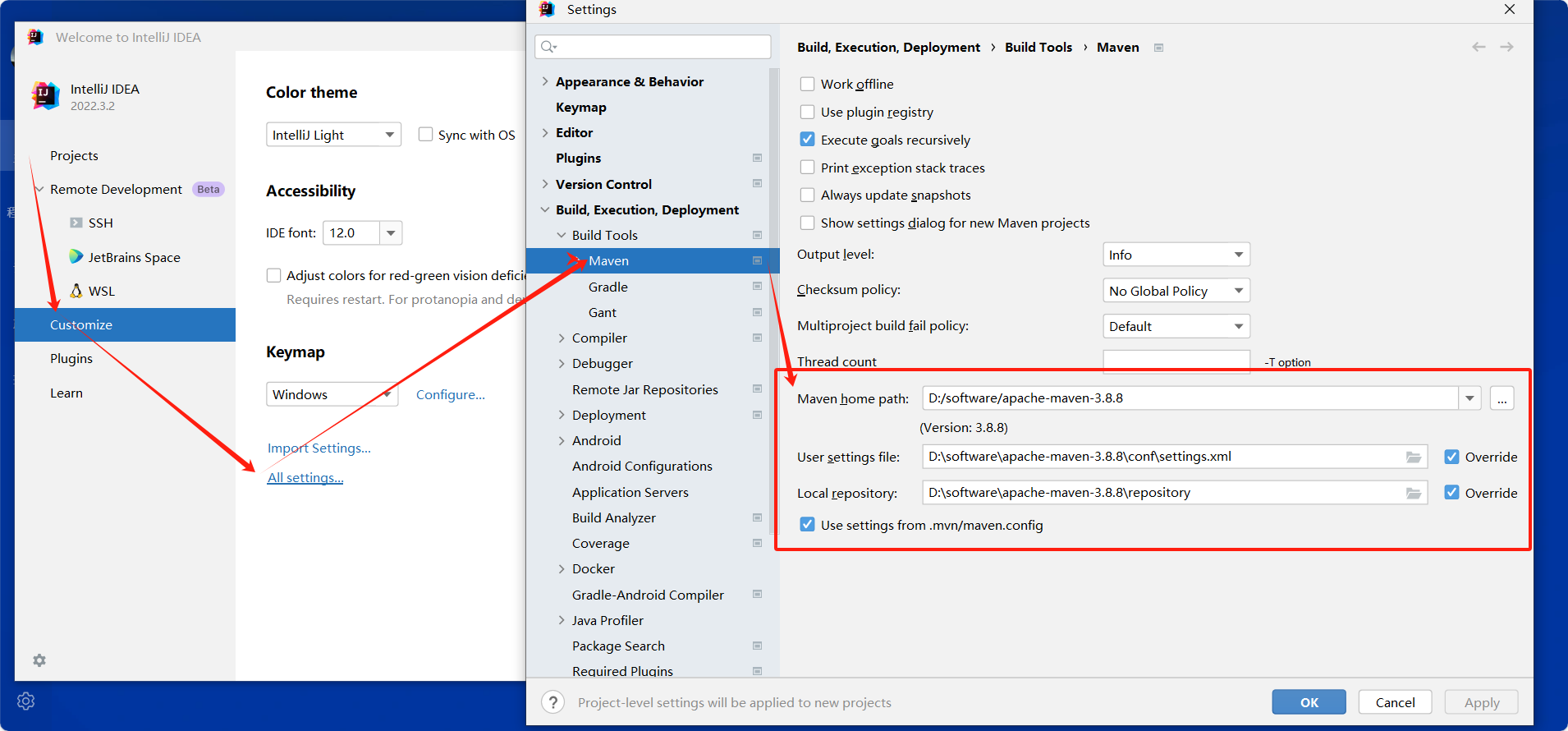Click the help question mark icon
Viewport: 1568px width, 731px height.
click(x=553, y=702)
